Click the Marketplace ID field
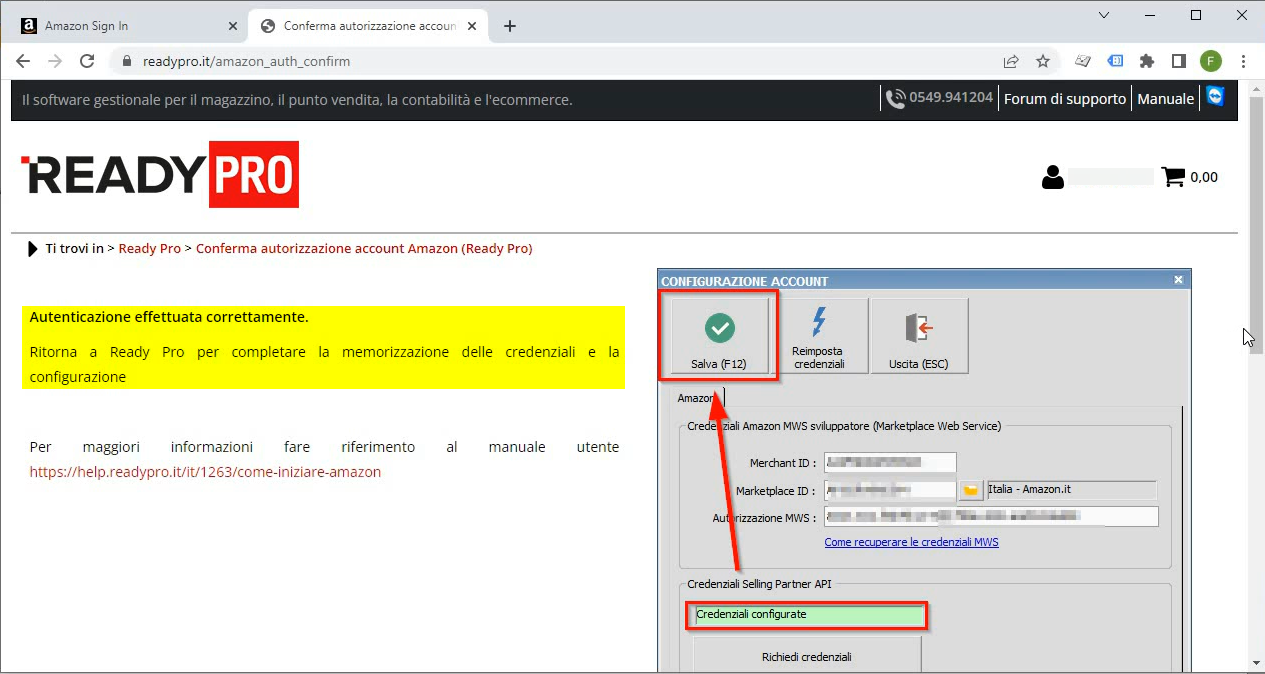Screen dimensions: 1265x674 [x=890, y=490]
